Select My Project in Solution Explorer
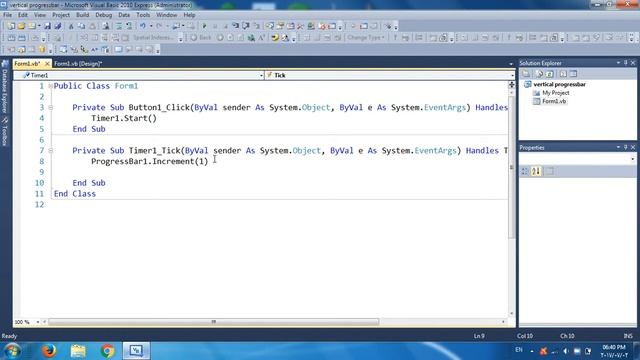This screenshot has height=360, width=640. pyautogui.click(x=556, y=93)
